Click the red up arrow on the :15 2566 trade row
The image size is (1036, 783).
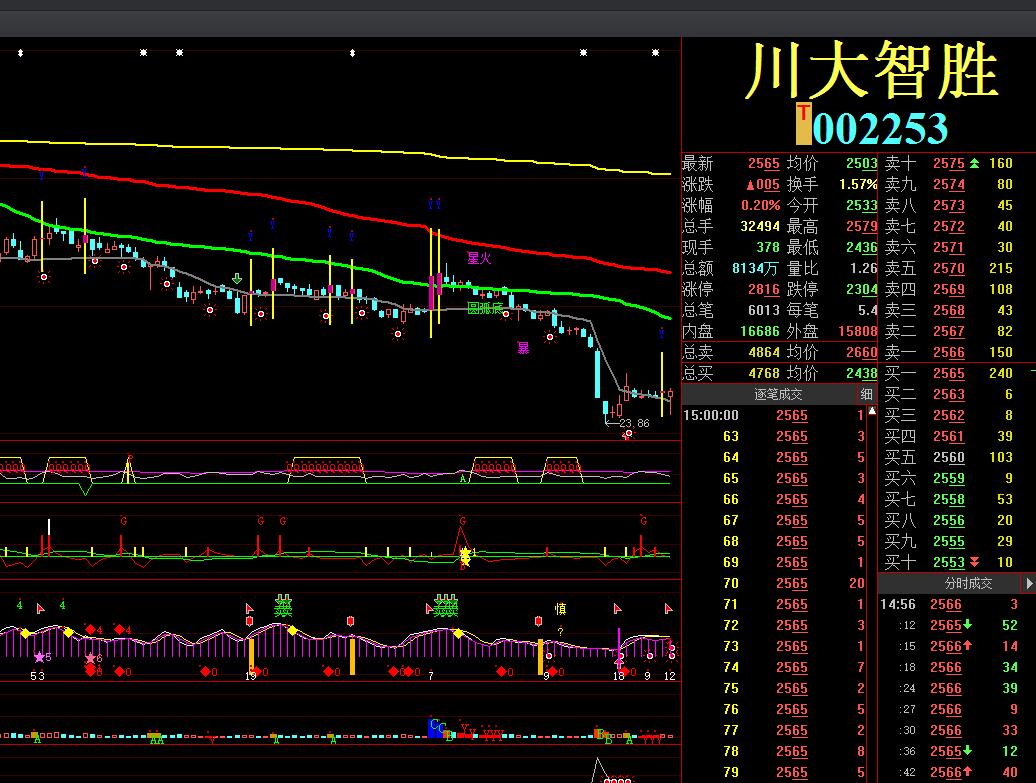point(968,646)
